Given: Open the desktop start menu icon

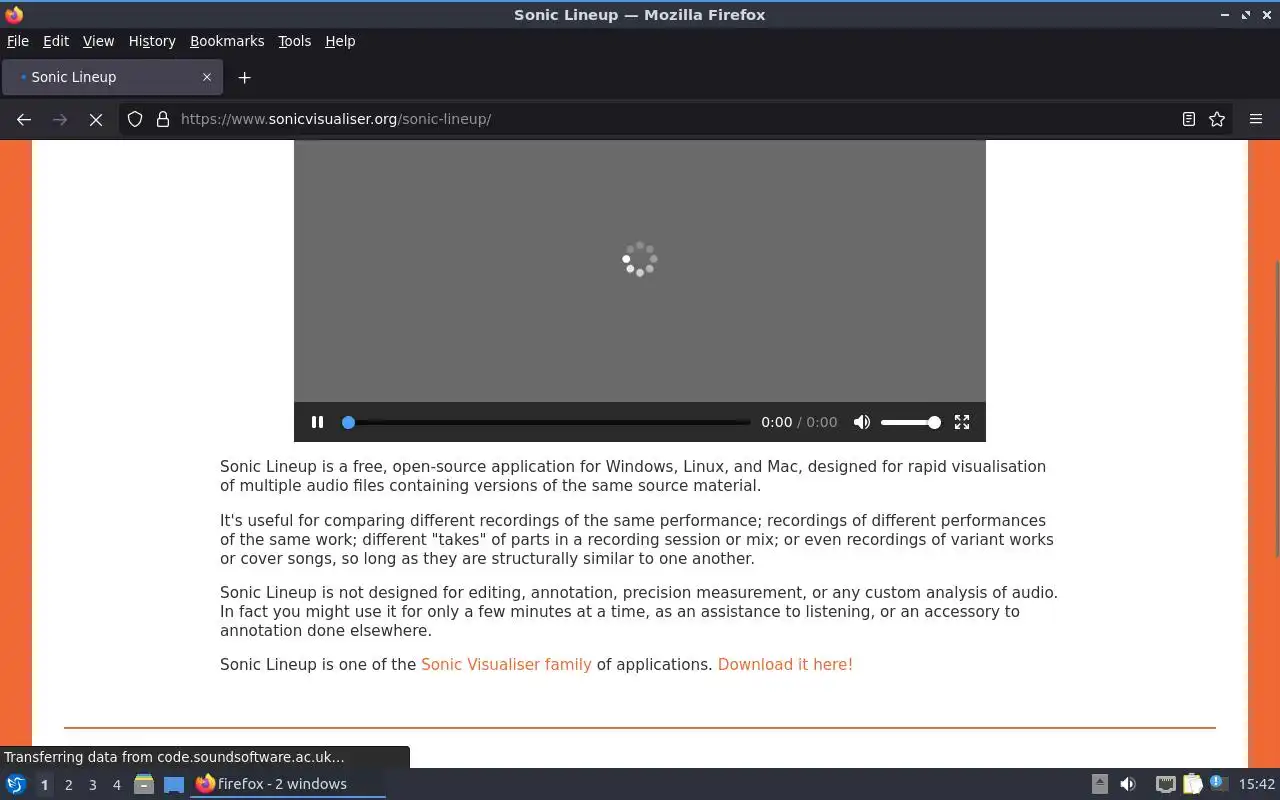Looking at the screenshot, I should [15, 784].
